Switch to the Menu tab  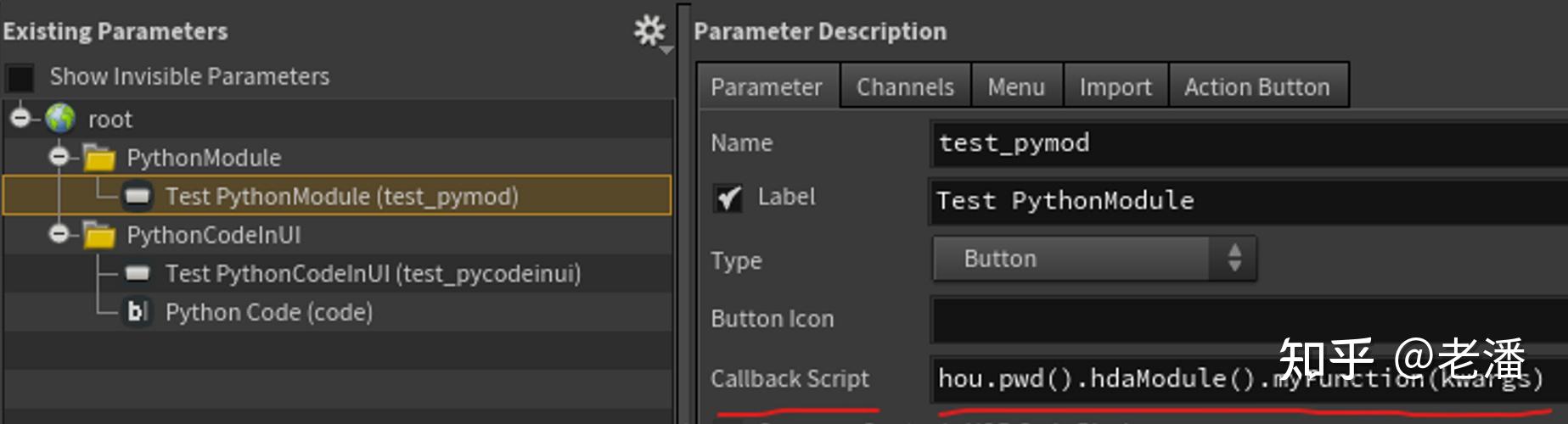click(x=1016, y=86)
